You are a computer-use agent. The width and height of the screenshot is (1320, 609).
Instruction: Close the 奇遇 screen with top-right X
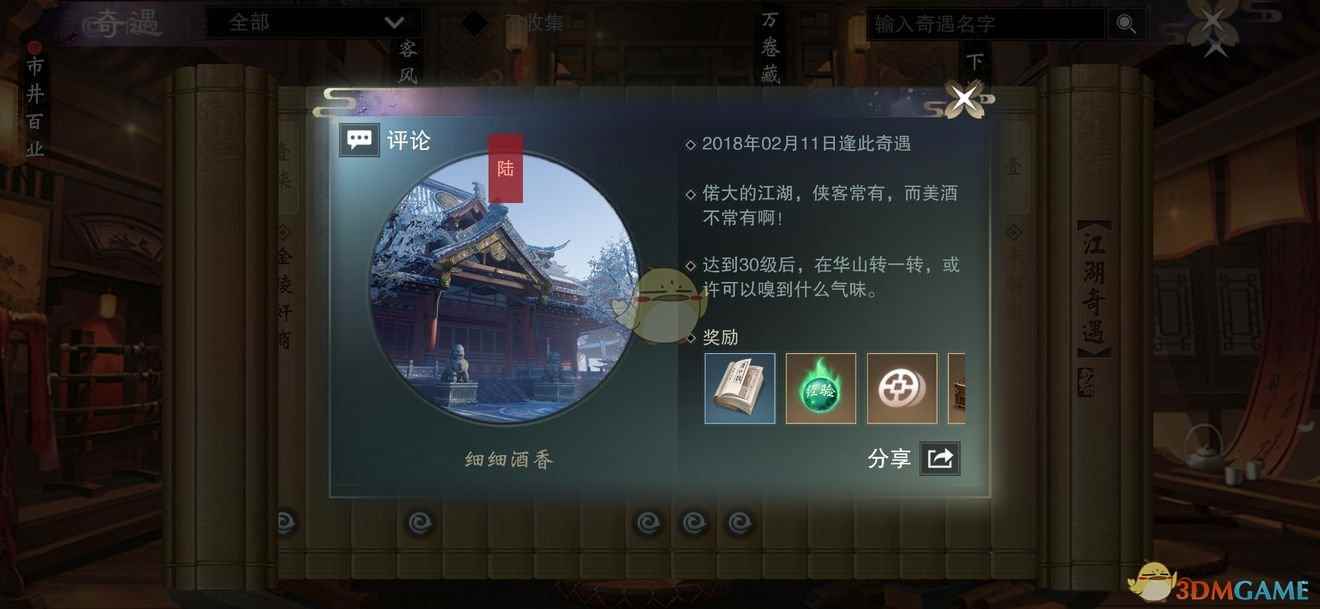1213,27
